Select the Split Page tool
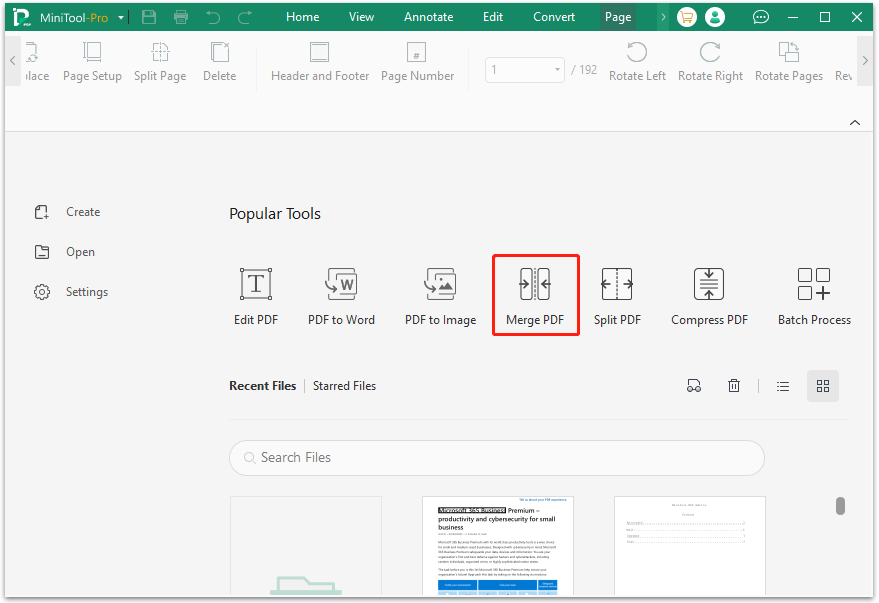 click(x=160, y=62)
